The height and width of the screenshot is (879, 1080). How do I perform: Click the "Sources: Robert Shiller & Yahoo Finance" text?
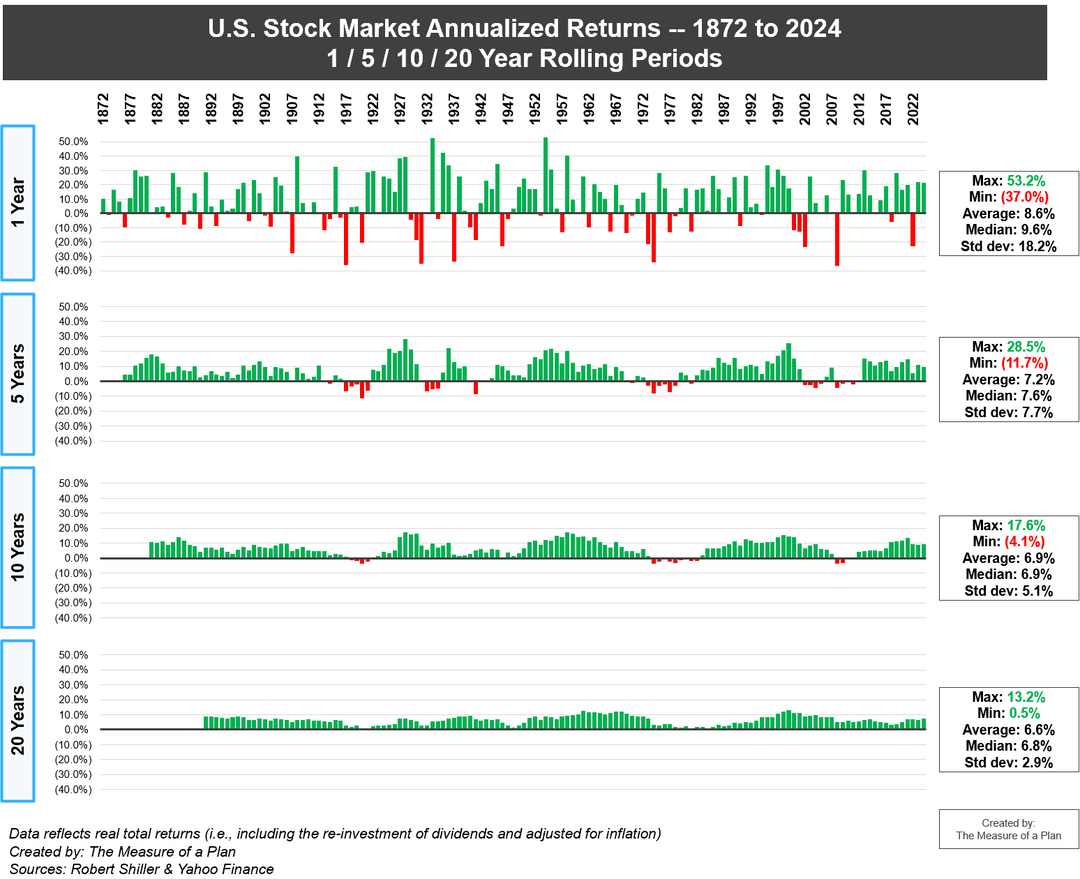pyautogui.click(x=138, y=869)
